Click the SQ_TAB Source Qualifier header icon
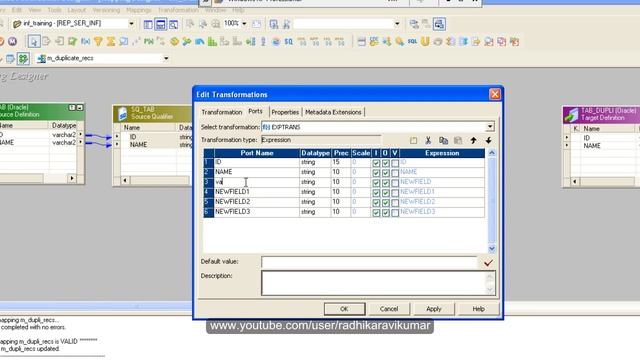This screenshot has height=360, width=640. click(122, 114)
